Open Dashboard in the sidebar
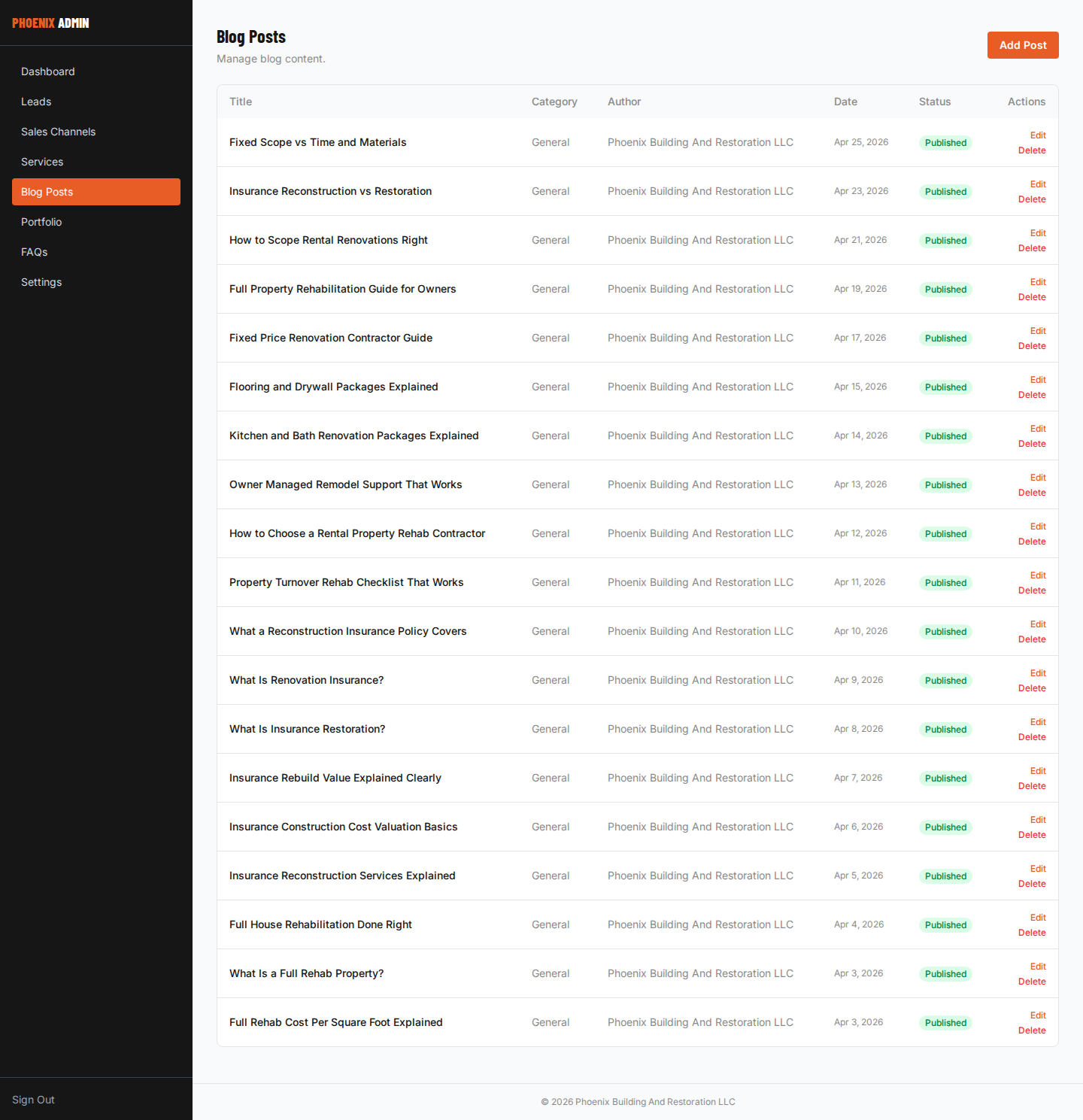Viewport: 1083px width, 1120px height. click(x=96, y=71)
